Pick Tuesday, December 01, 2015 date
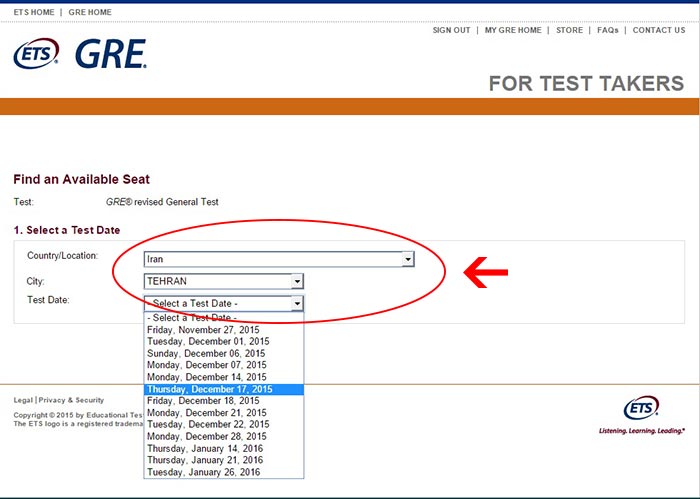Screen dimensions: 700x499 click(x=208, y=341)
